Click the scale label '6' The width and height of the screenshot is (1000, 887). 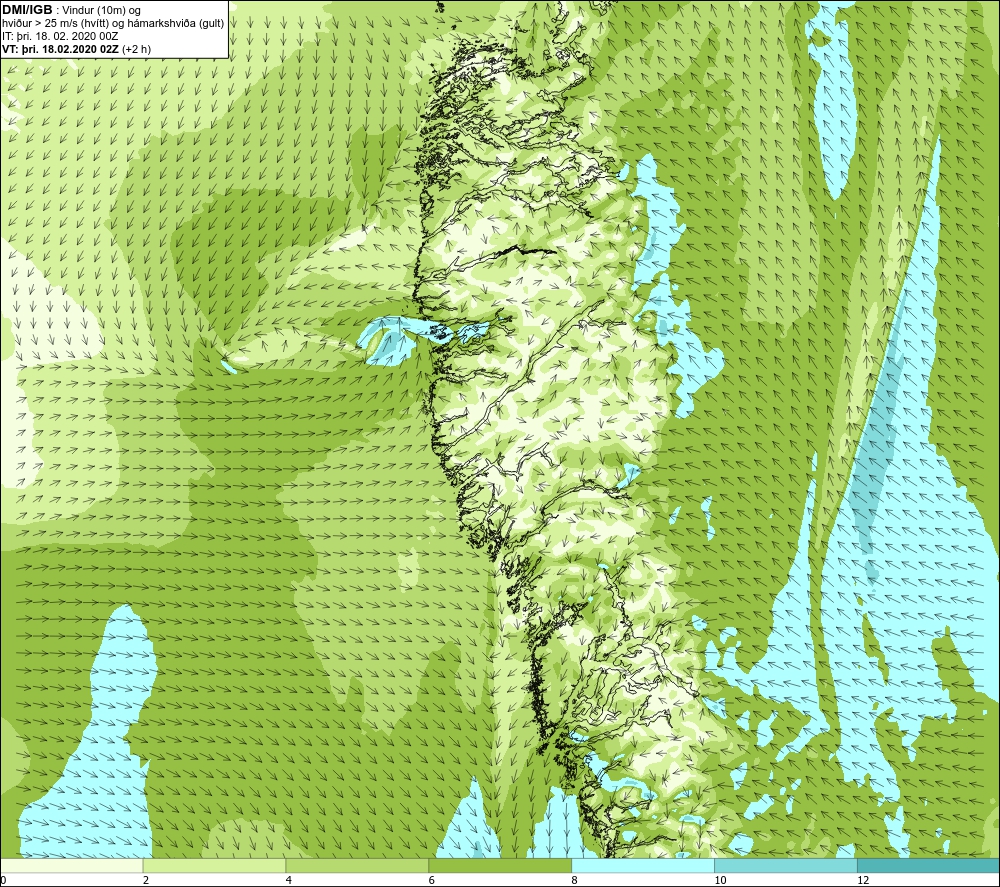[432, 881]
